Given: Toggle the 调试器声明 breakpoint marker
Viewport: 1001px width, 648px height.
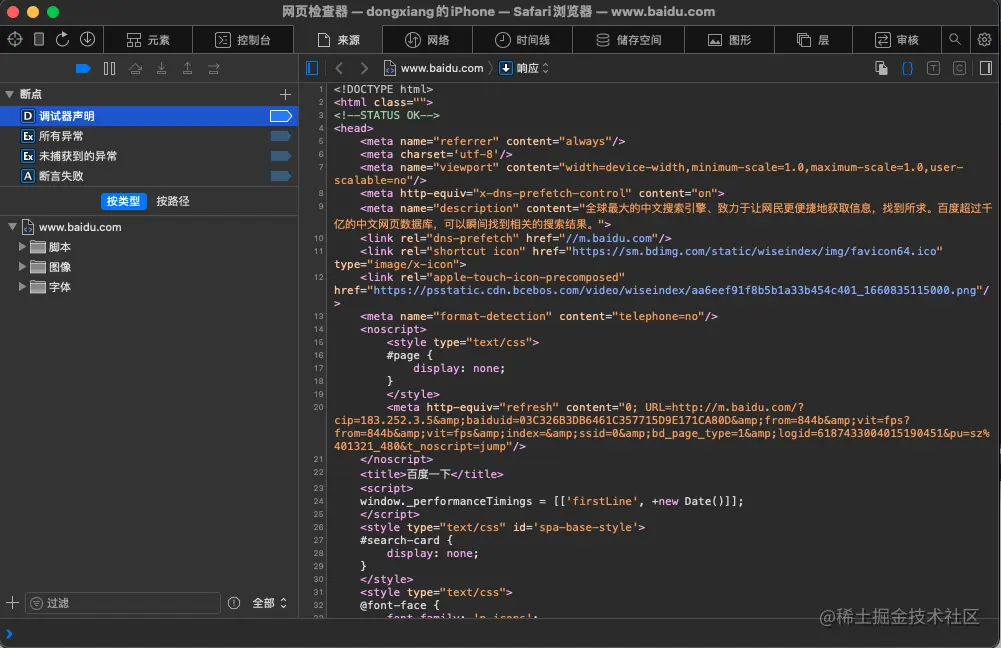Looking at the screenshot, I should 280,116.
